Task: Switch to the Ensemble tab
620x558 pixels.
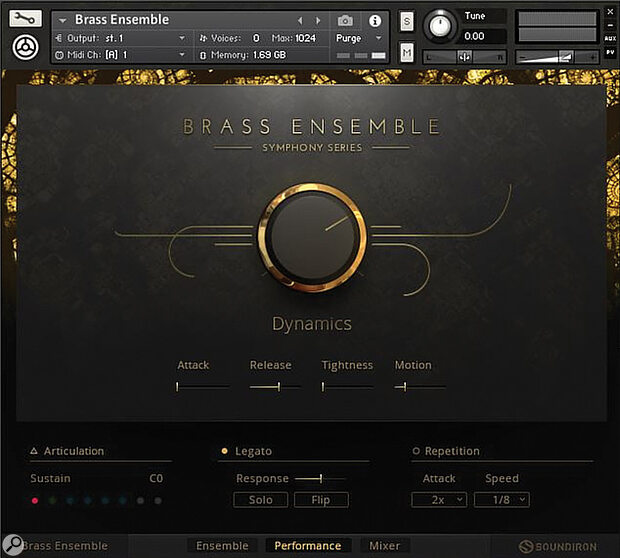Action: coord(222,546)
